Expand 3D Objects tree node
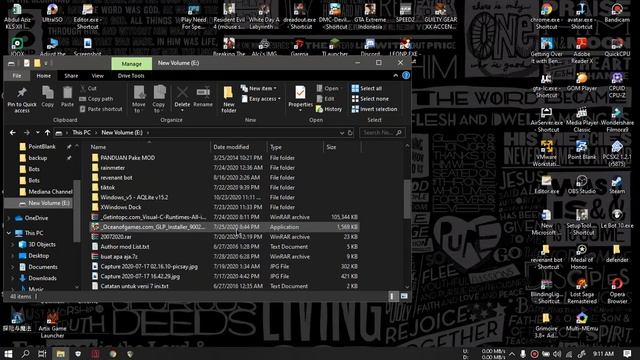Image resolution: width=640 pixels, height=360 pixels. tap(13, 244)
